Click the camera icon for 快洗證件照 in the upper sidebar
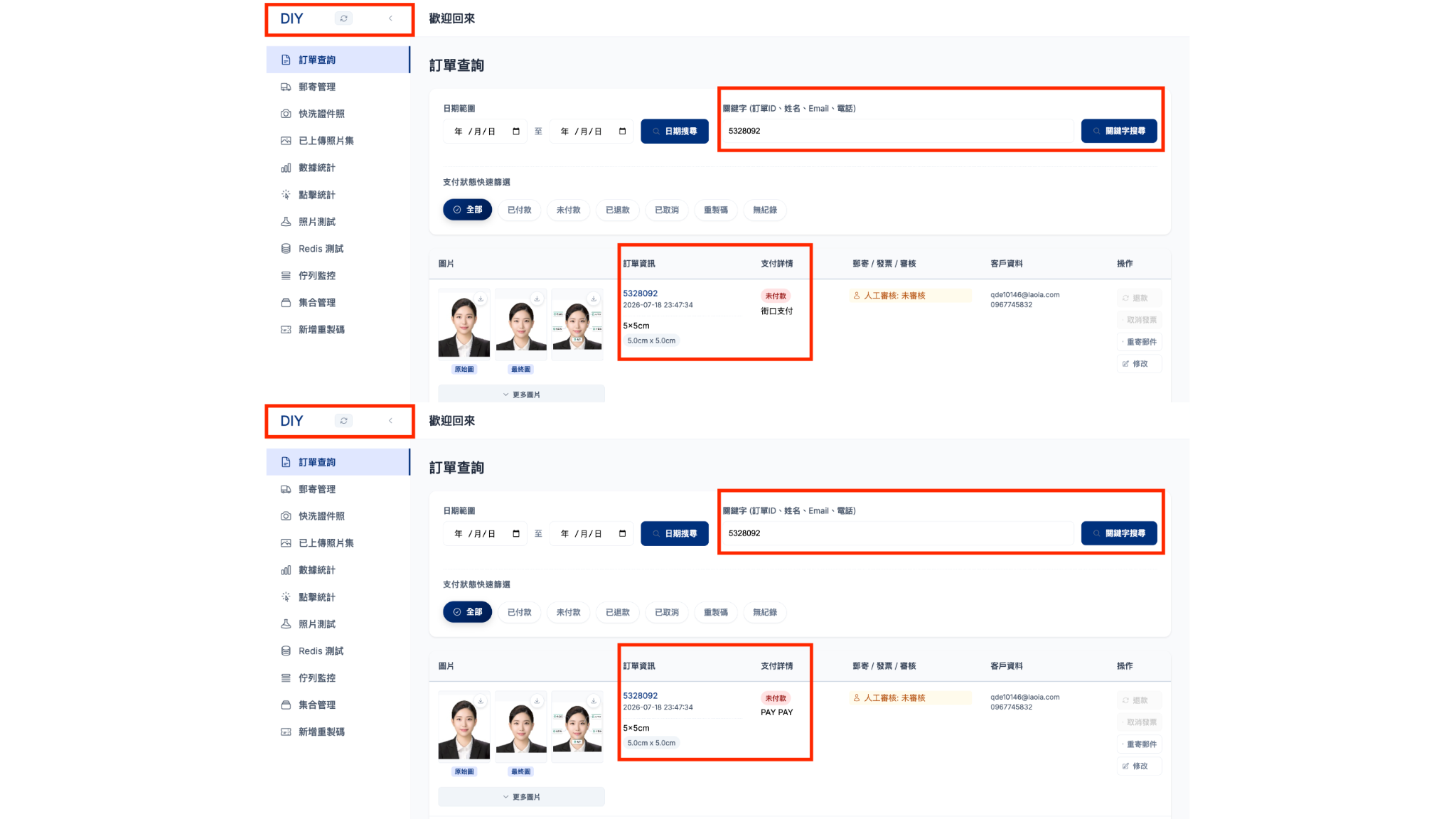Image resolution: width=1456 pixels, height=819 pixels. tap(286, 114)
